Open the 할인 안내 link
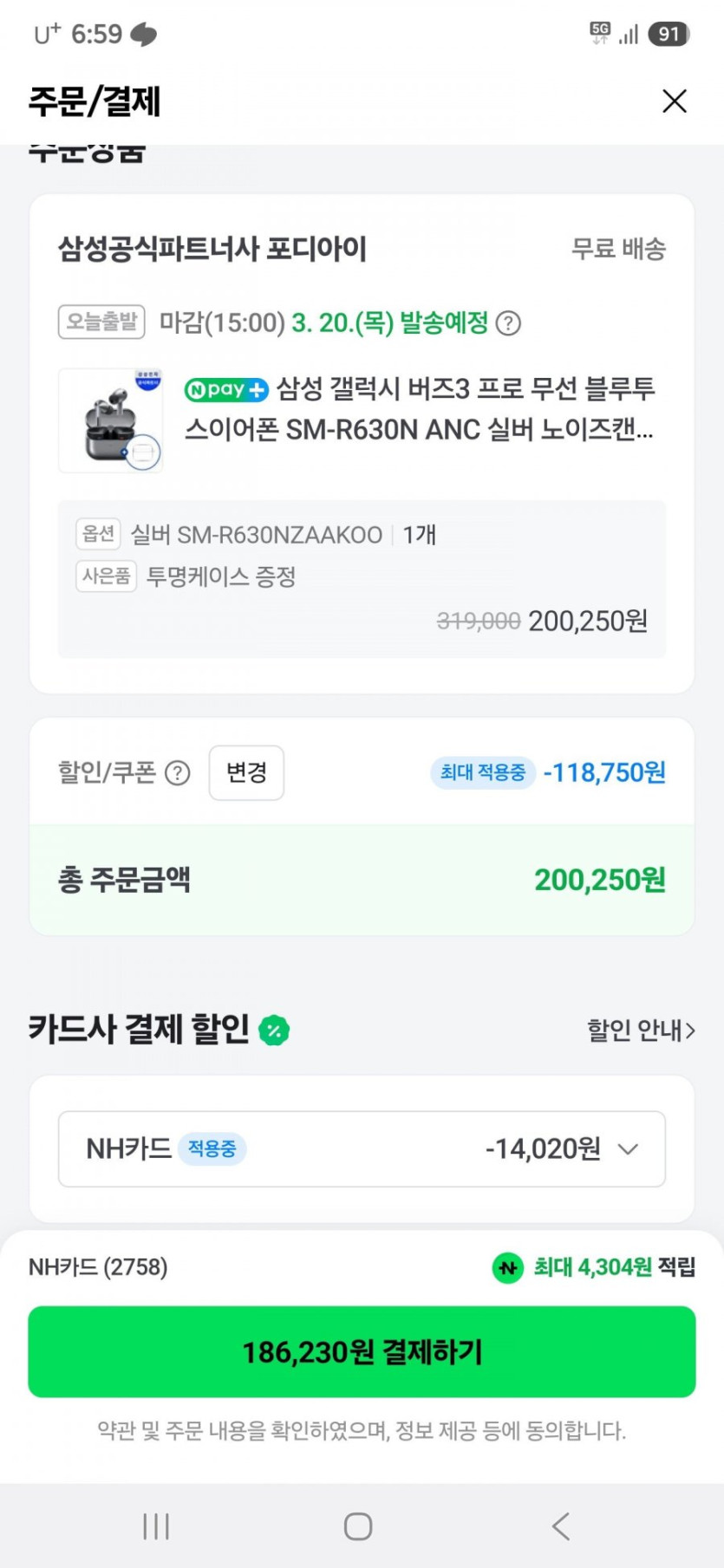 click(633, 1030)
